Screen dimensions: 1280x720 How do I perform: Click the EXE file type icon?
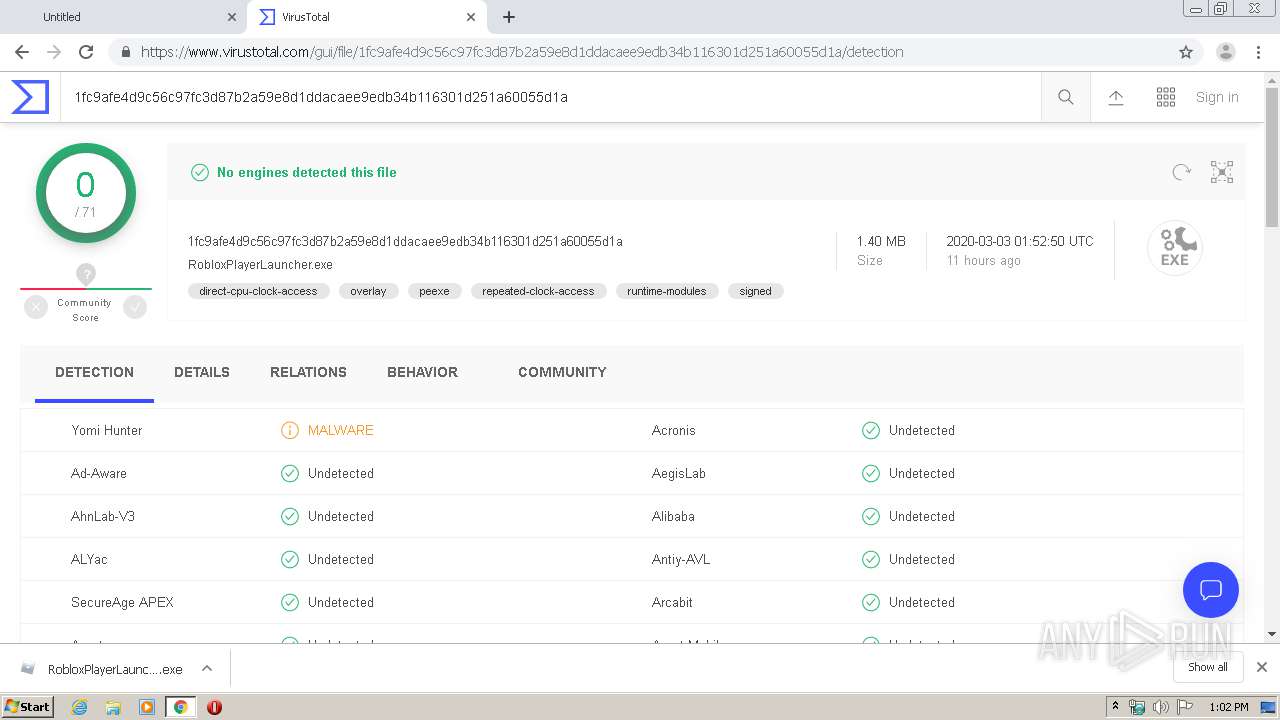(x=1175, y=247)
